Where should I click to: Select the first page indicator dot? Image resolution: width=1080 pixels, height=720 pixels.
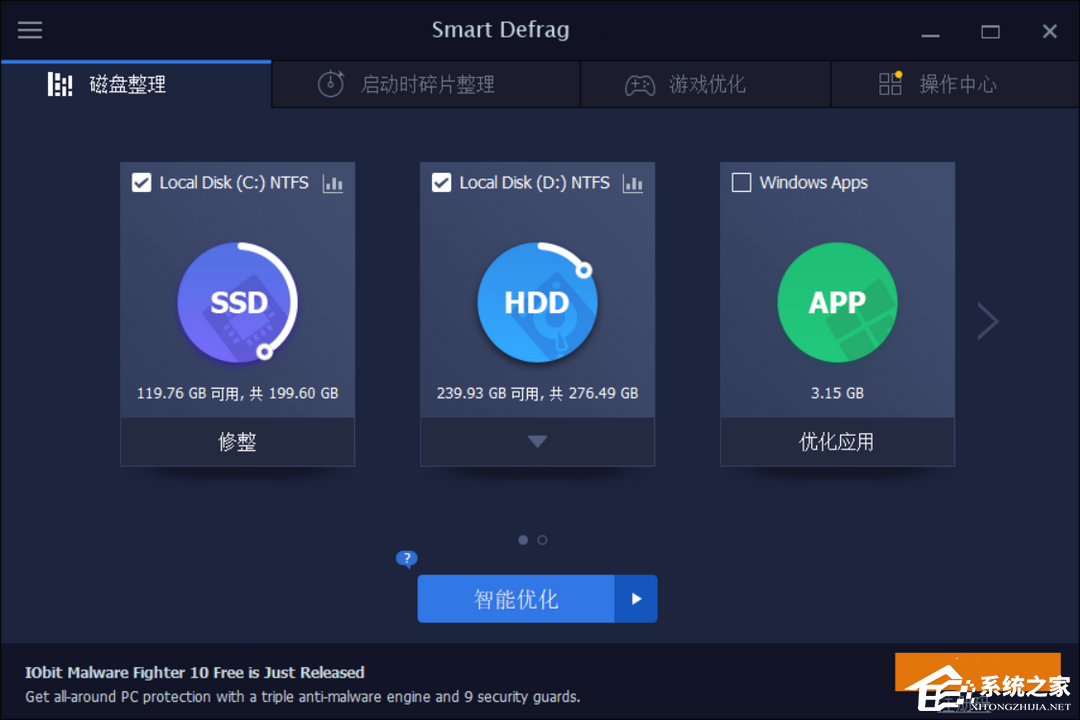pos(523,540)
